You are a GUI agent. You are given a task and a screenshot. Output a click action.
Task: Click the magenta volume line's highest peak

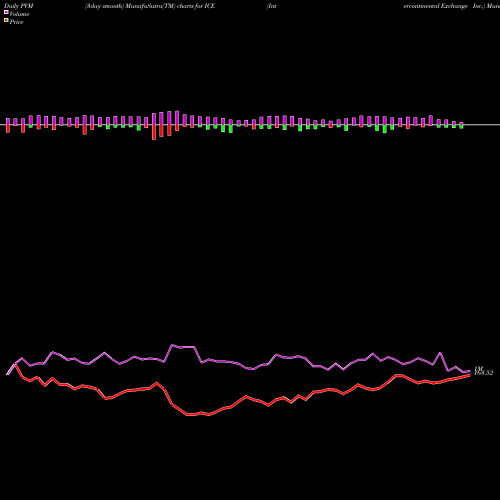[x=172, y=345]
